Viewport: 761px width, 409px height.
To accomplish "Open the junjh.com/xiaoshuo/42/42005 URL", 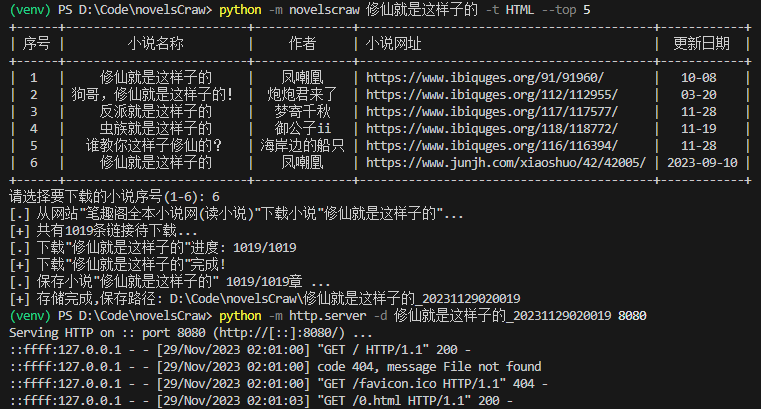I will (506, 163).
